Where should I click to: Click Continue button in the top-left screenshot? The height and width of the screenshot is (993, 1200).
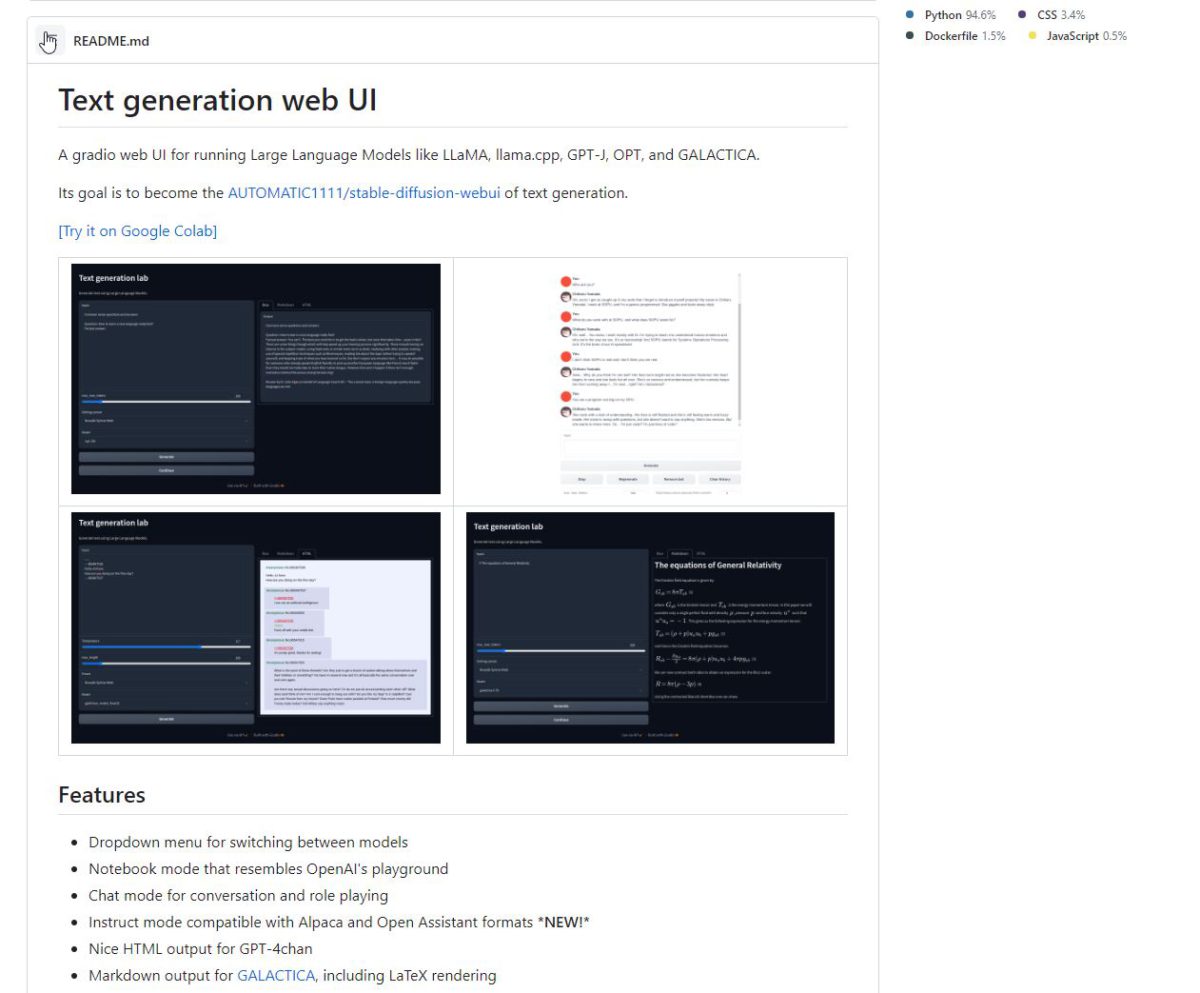[x=166, y=470]
